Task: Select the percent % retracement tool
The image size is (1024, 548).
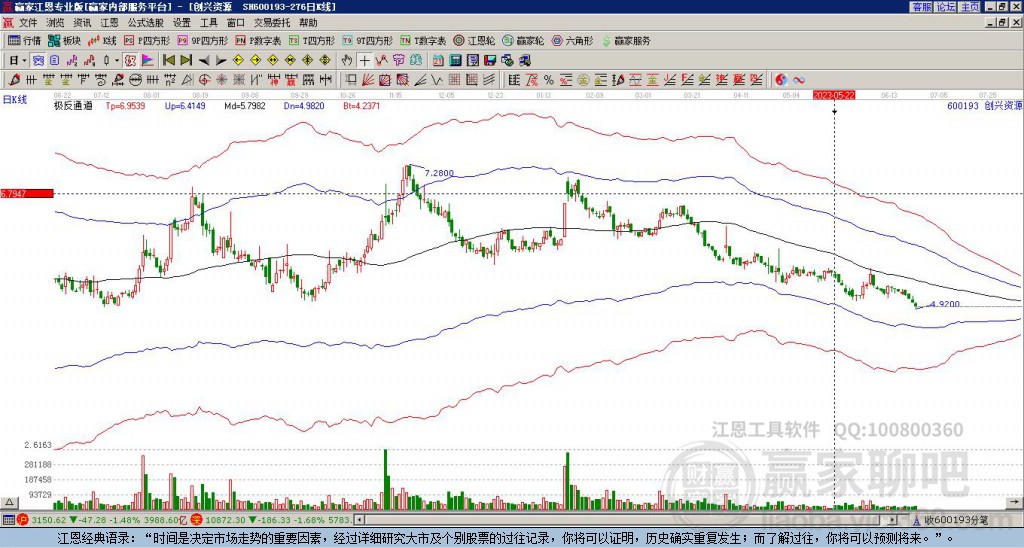Action: [x=549, y=80]
